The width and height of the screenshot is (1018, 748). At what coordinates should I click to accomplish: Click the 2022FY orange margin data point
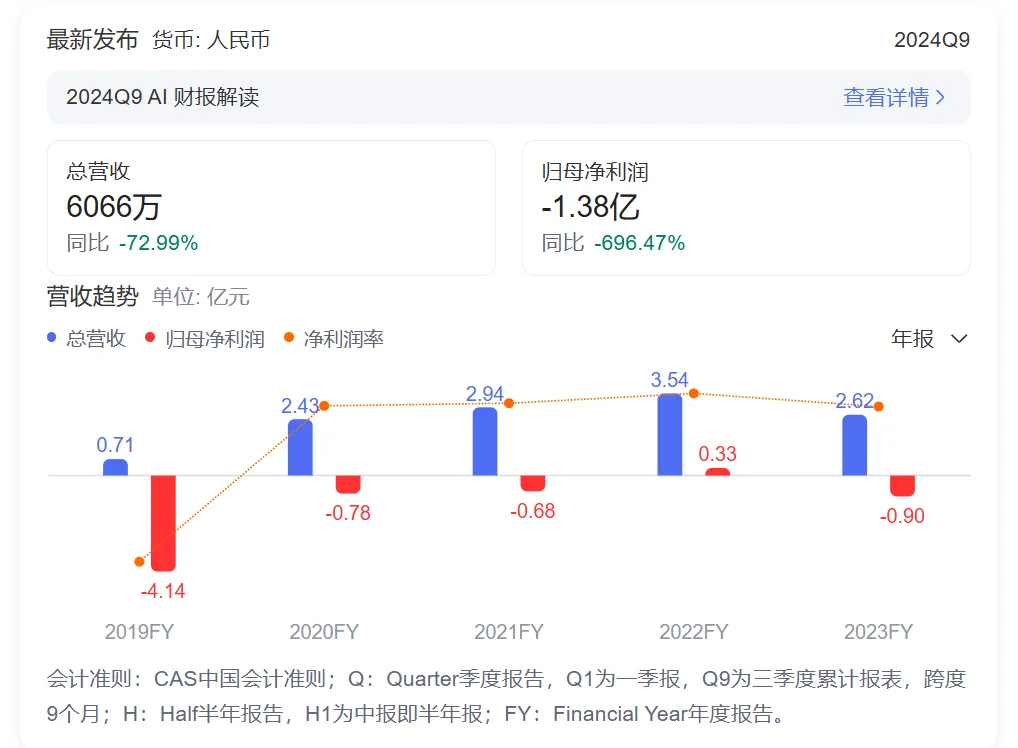pyautogui.click(x=693, y=393)
